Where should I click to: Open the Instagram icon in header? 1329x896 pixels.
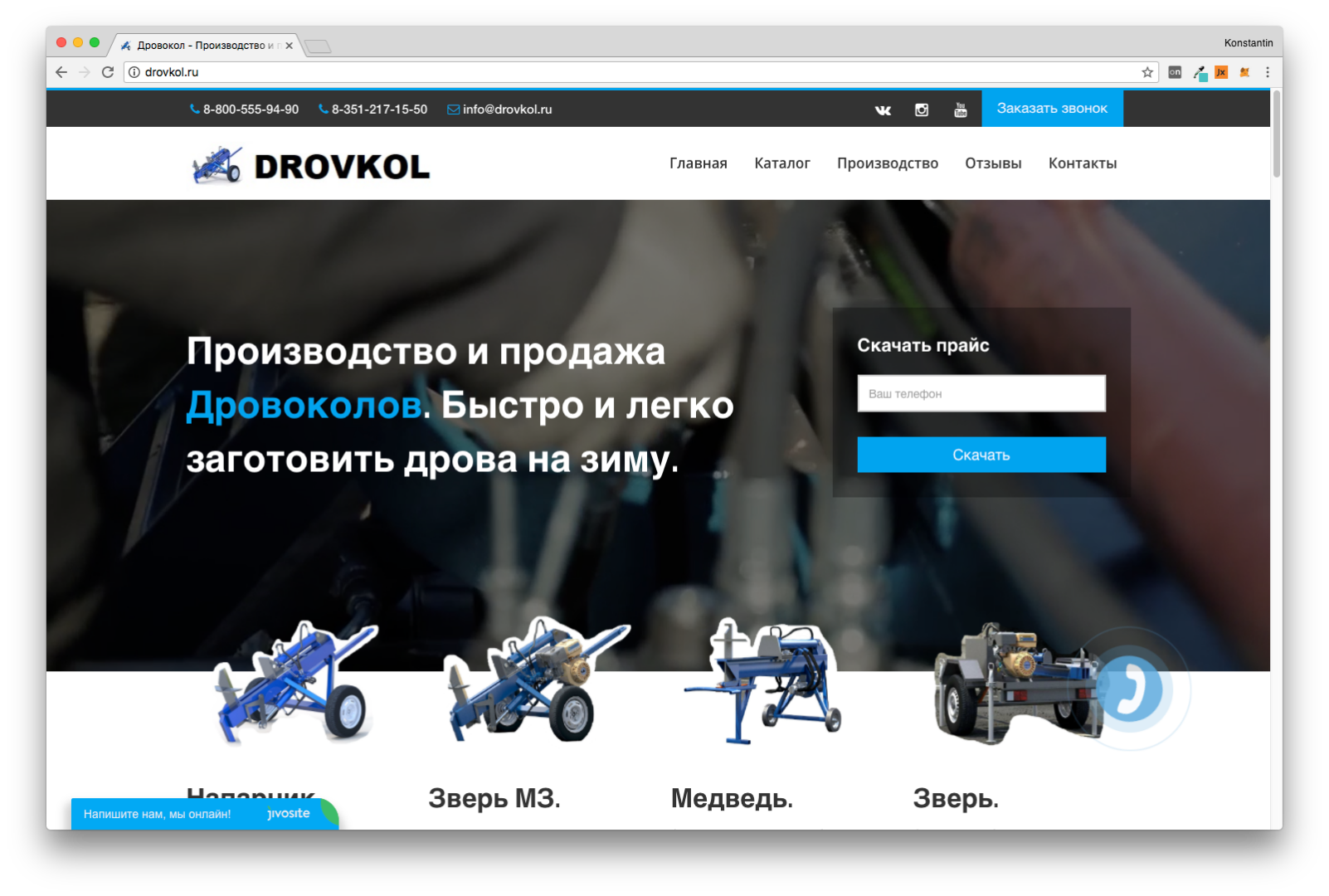click(x=922, y=110)
